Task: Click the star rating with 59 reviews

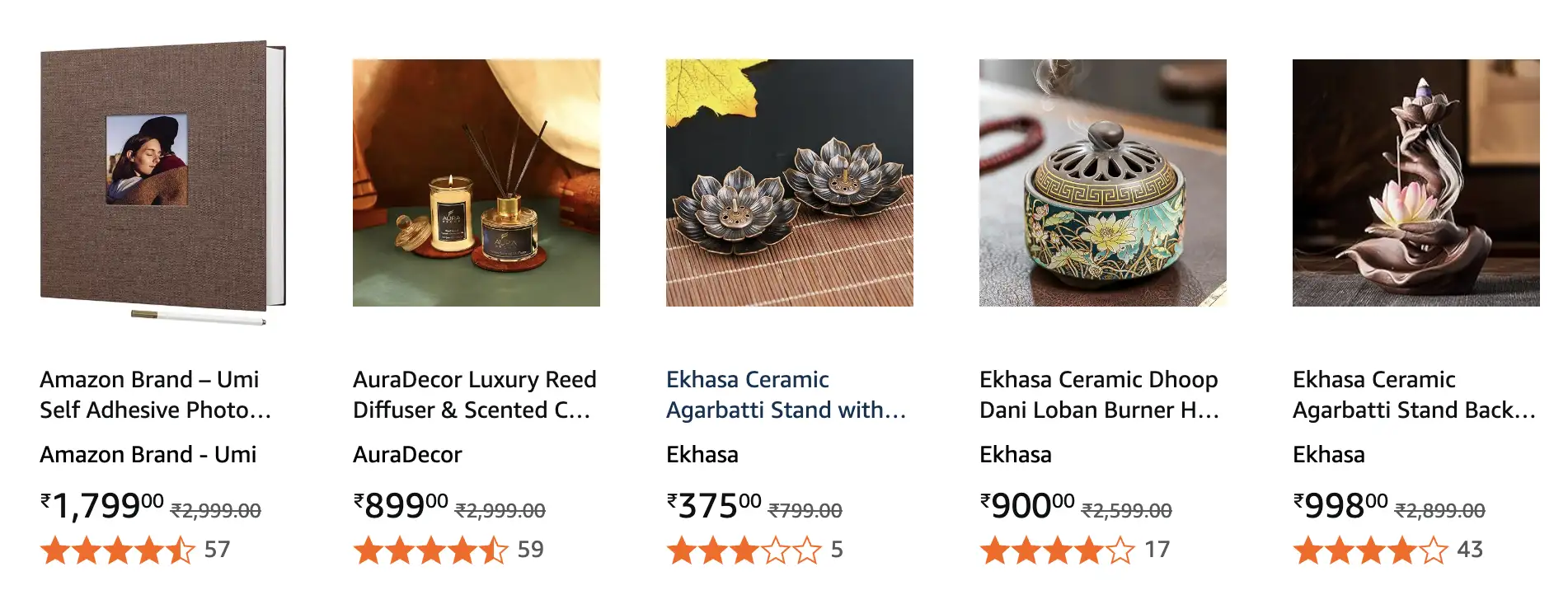Action: [431, 550]
